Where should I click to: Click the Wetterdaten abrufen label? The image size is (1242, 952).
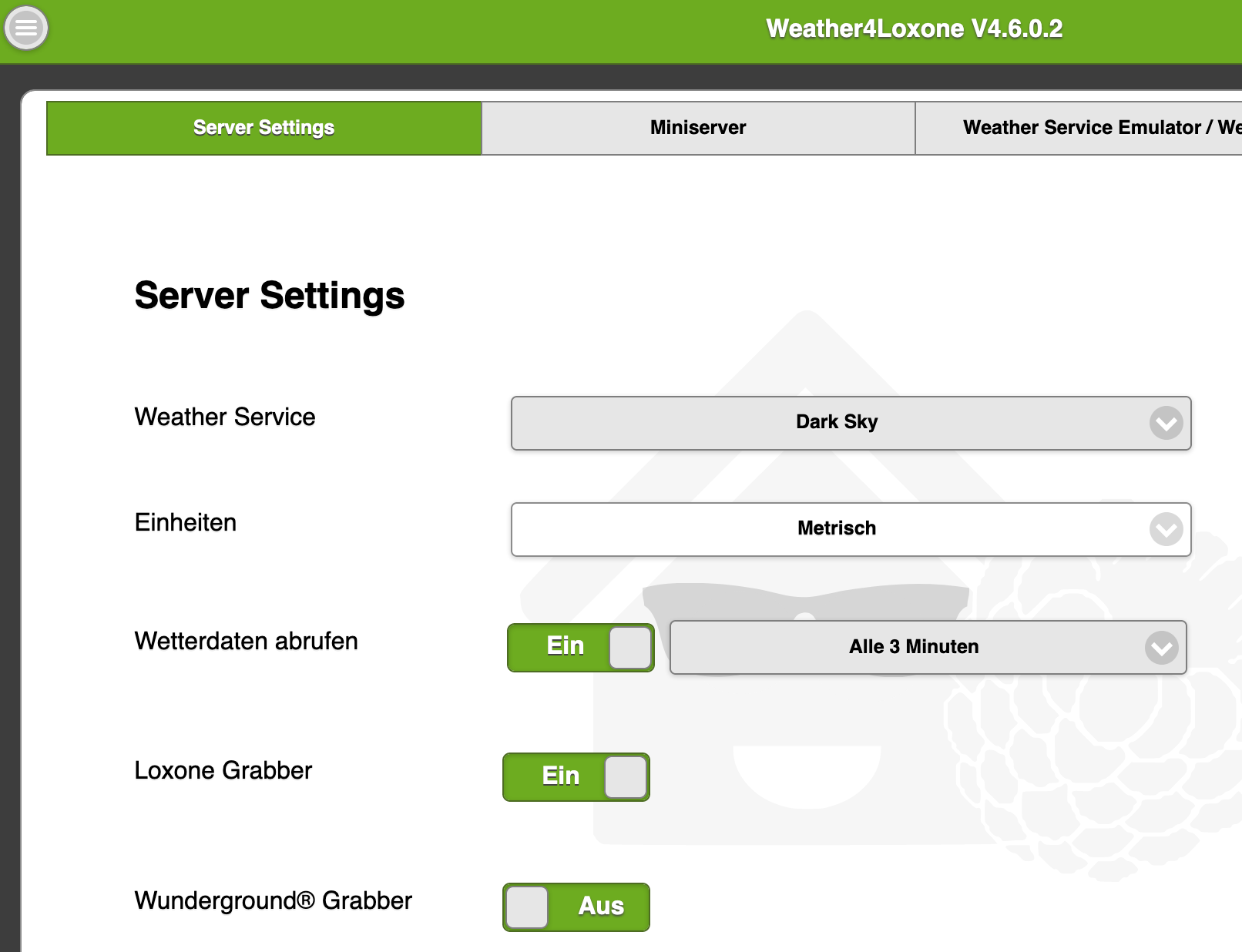pyautogui.click(x=247, y=641)
